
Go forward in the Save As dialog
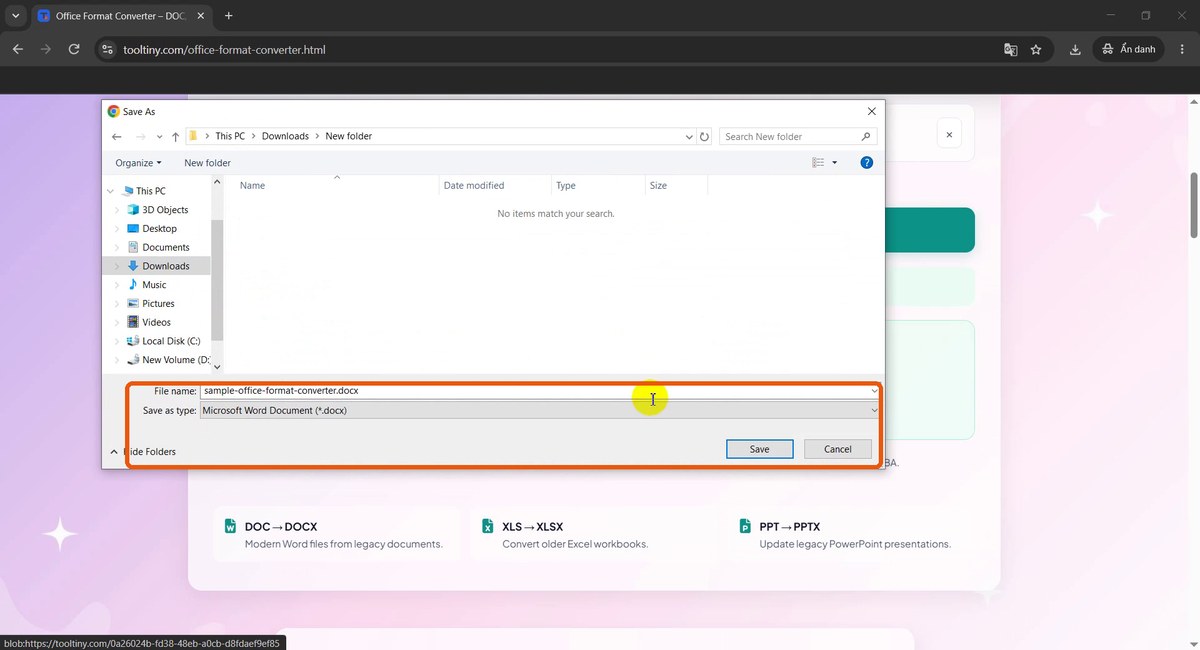click(x=139, y=136)
